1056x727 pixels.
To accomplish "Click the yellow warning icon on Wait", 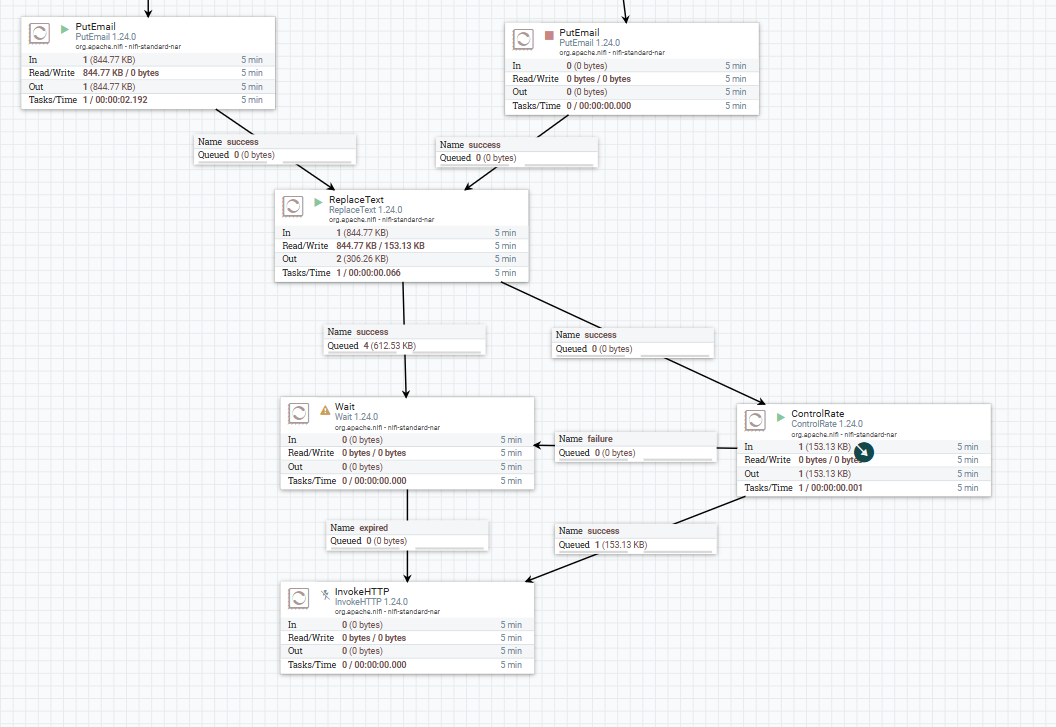I will [325, 410].
